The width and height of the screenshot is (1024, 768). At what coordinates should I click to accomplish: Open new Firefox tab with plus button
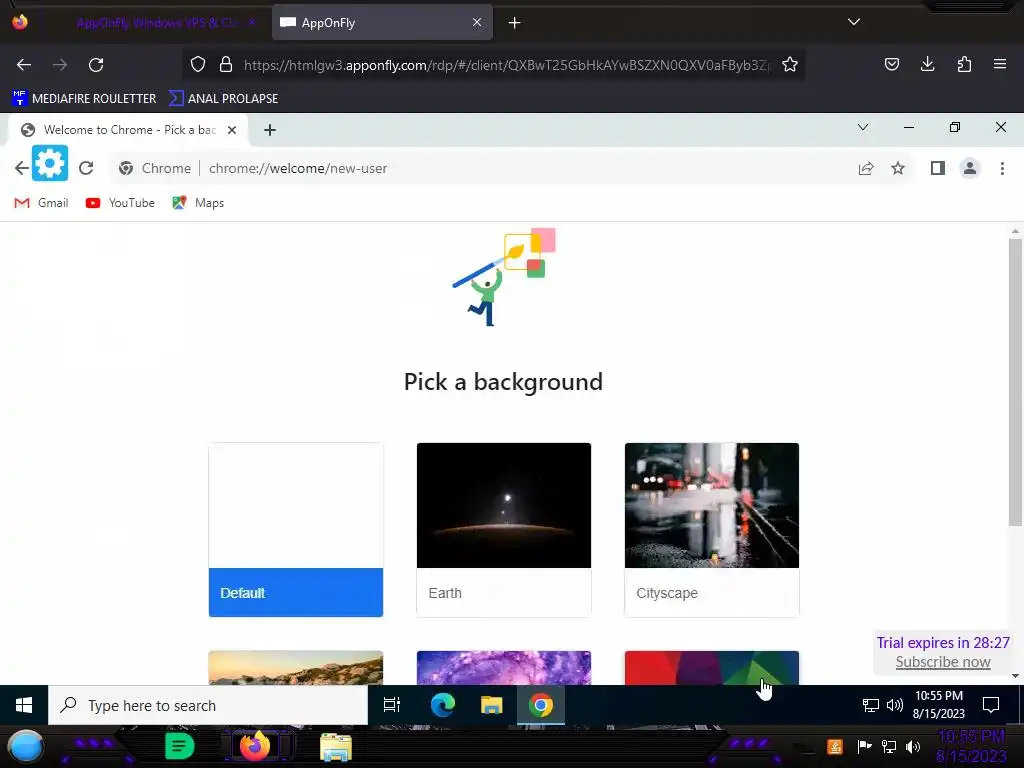515,23
